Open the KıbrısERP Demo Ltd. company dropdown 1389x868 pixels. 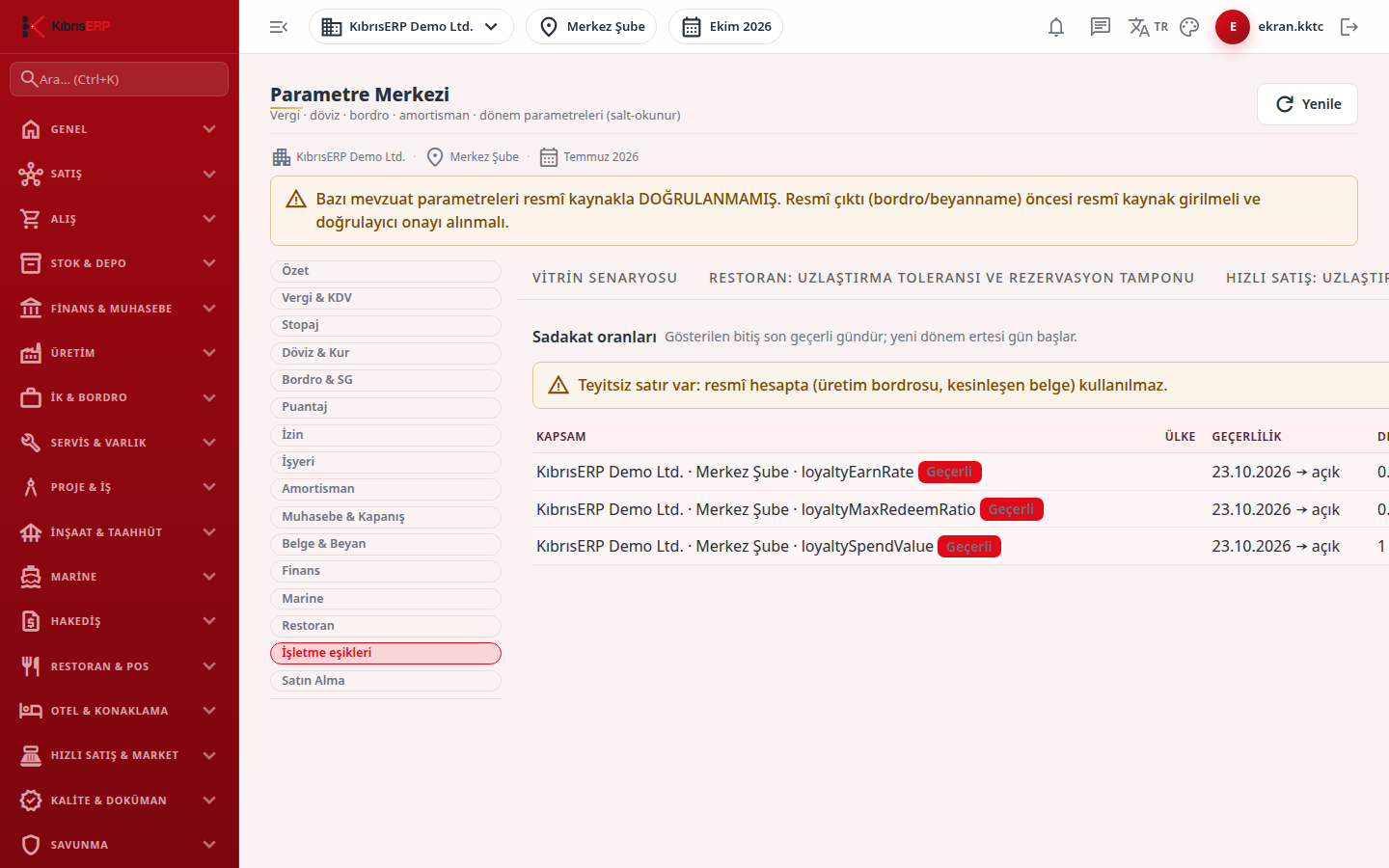pos(411,27)
